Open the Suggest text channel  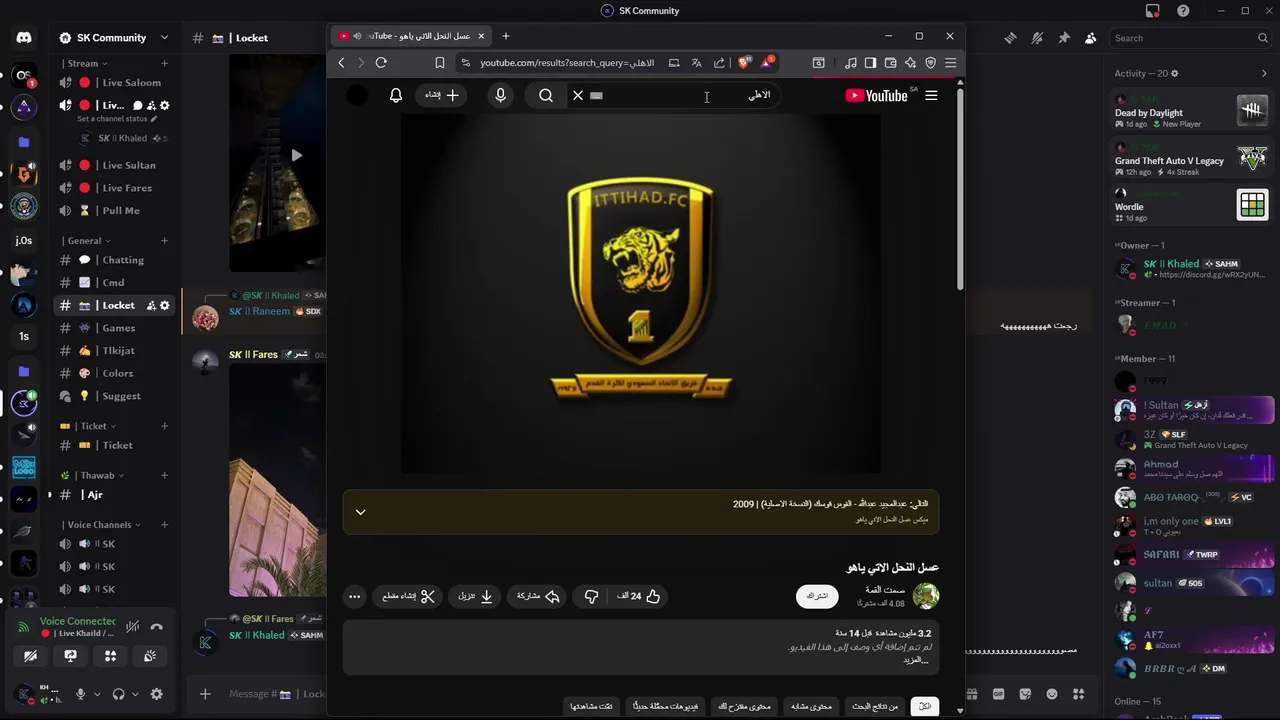point(115,396)
